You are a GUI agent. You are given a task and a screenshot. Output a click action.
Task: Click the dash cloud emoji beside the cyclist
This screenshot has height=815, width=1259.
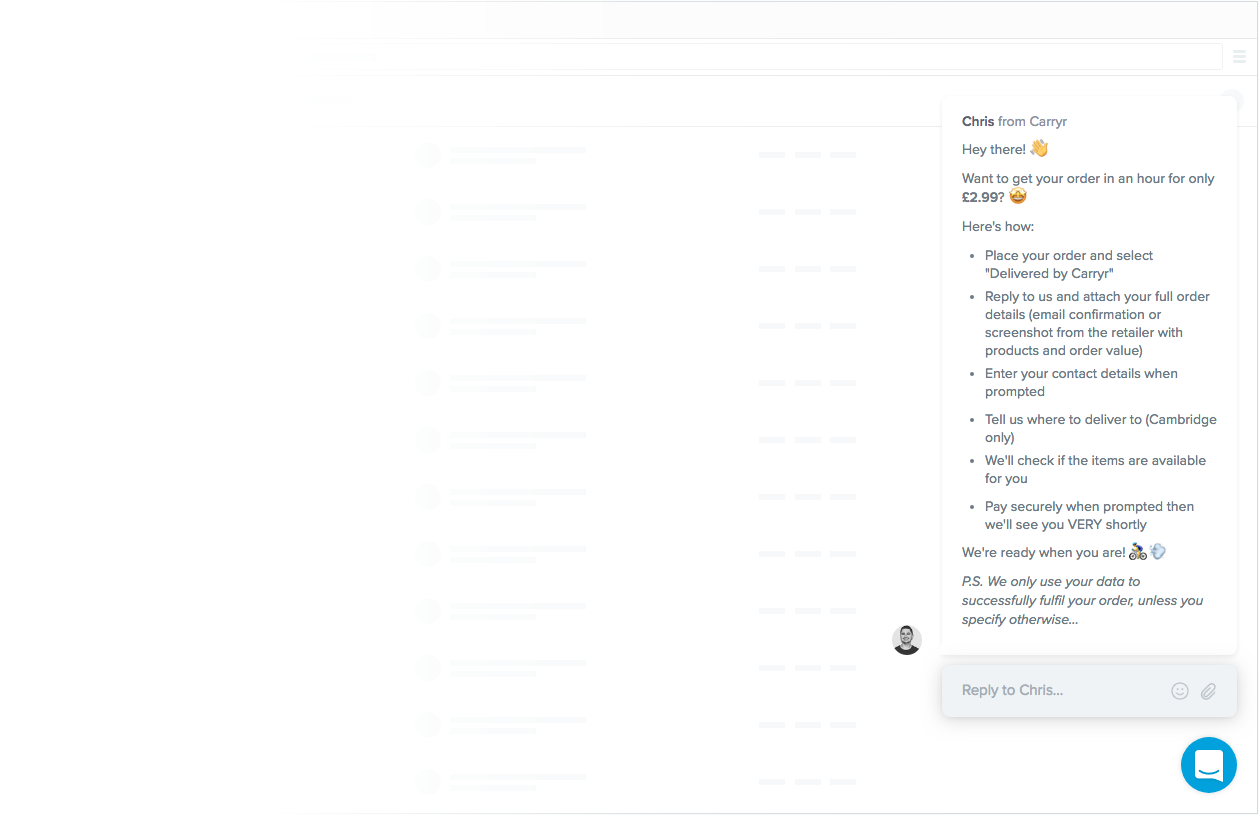coord(1158,551)
